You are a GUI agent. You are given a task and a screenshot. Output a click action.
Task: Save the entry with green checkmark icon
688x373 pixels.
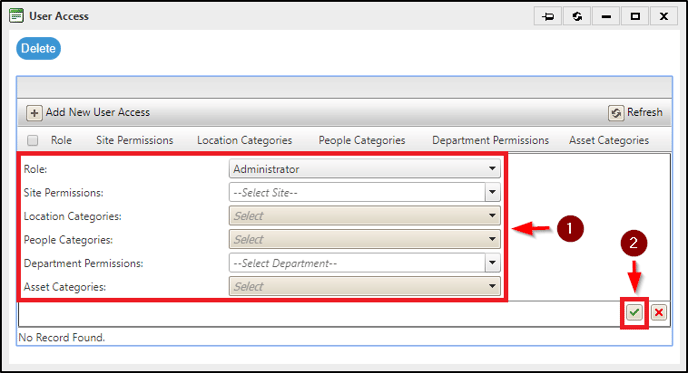pos(634,313)
